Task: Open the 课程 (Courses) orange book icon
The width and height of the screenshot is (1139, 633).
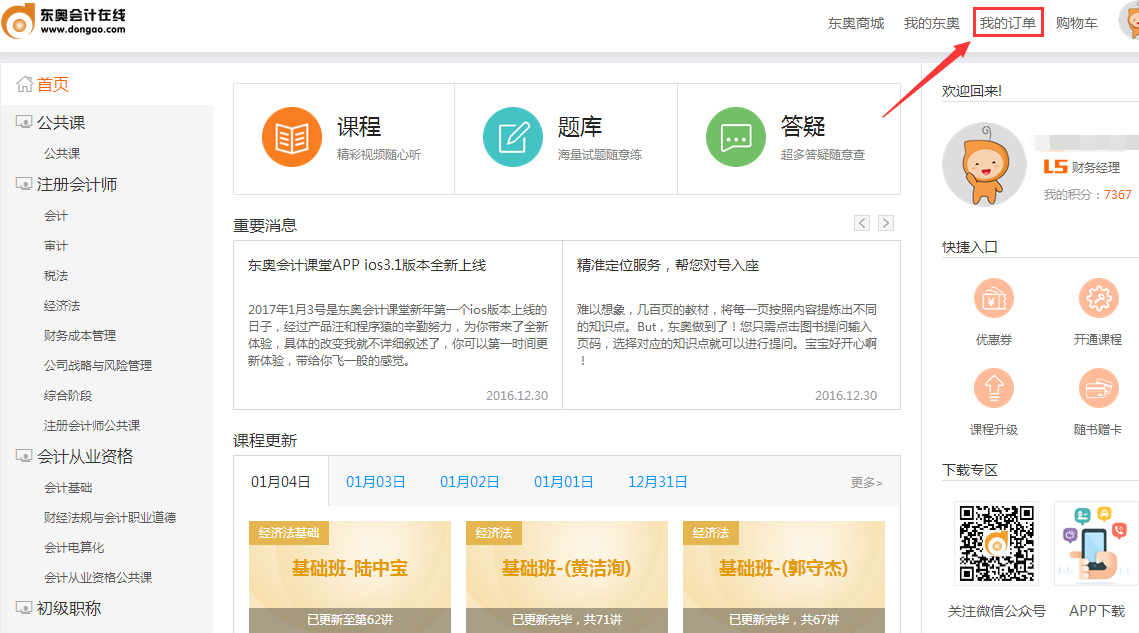Action: click(x=290, y=135)
